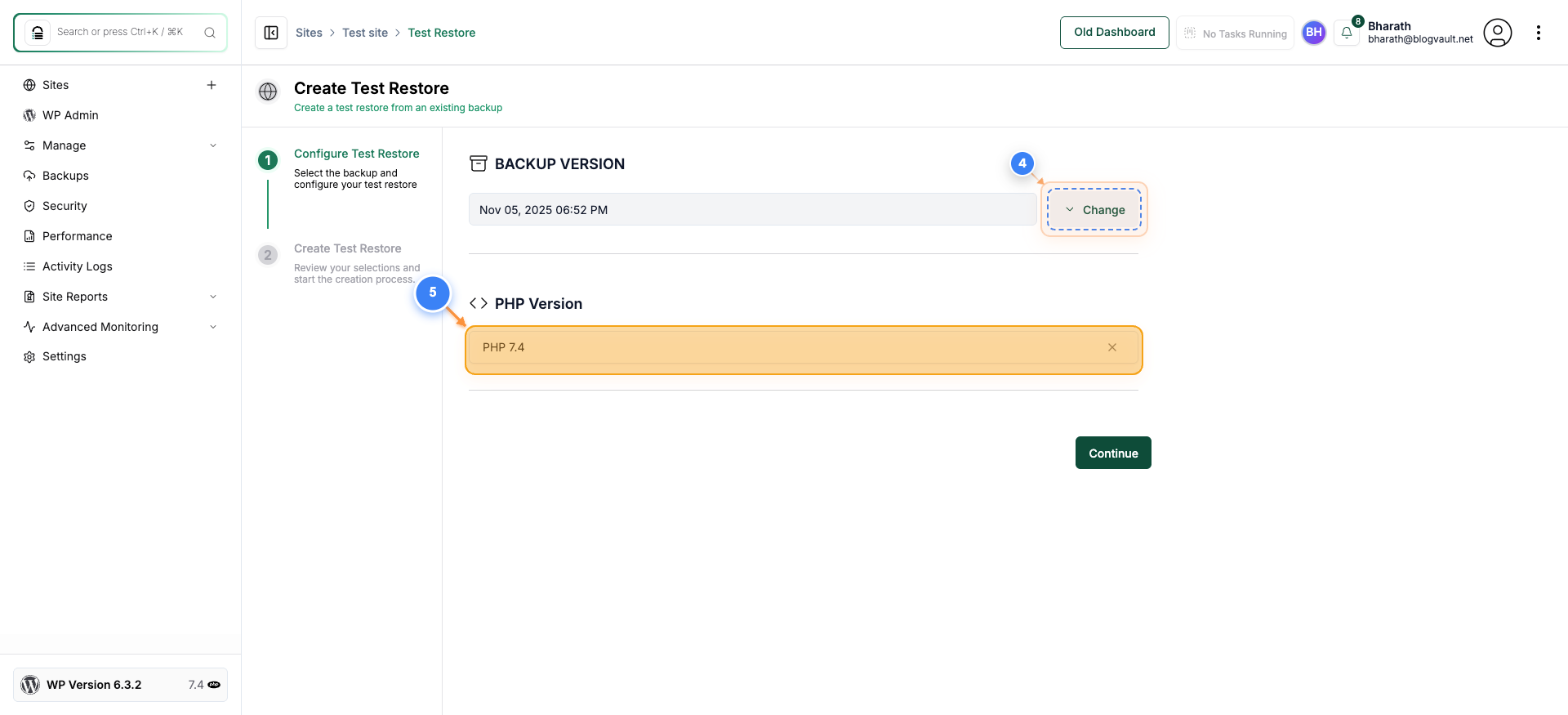
Task: Click Settings gear icon
Action: [29, 357]
